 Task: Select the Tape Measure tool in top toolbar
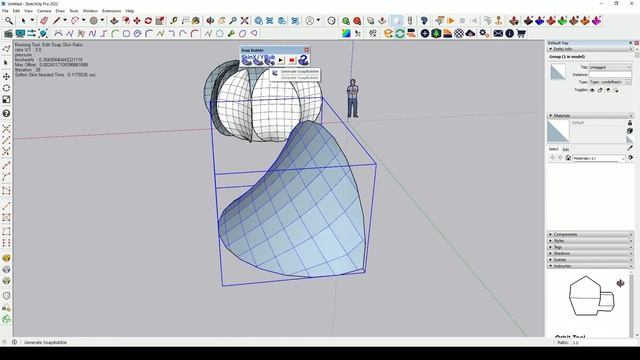(174, 21)
